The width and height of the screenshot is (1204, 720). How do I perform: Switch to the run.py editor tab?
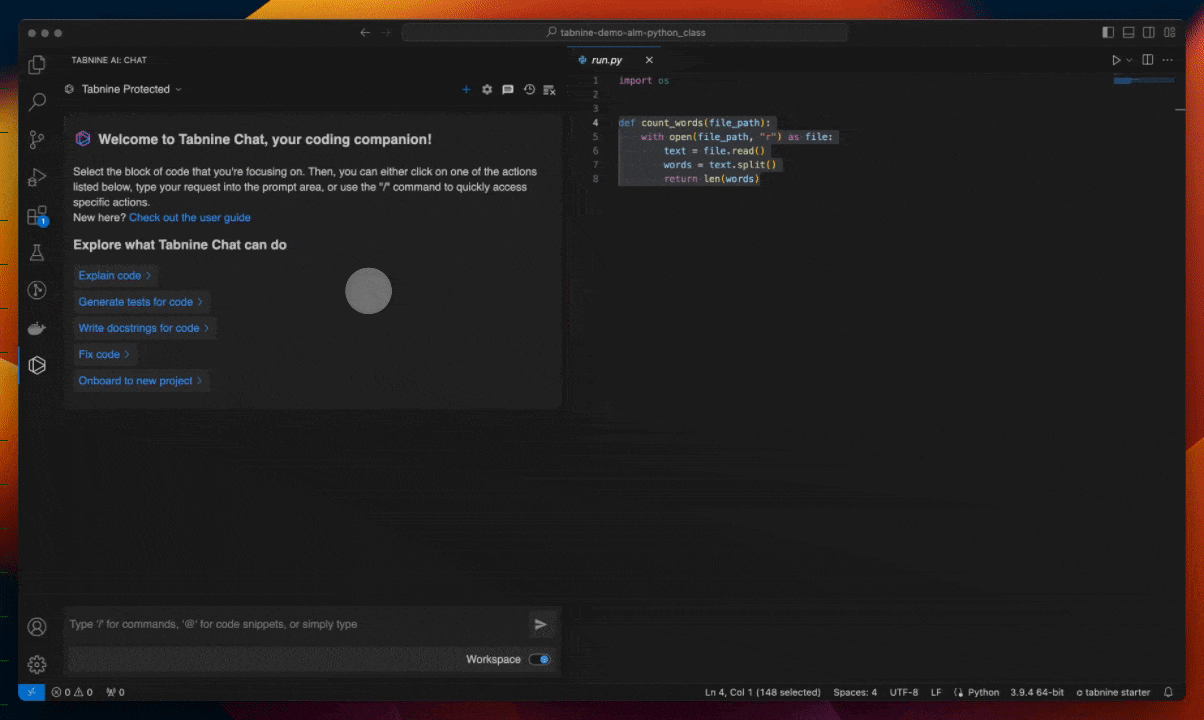[606, 60]
